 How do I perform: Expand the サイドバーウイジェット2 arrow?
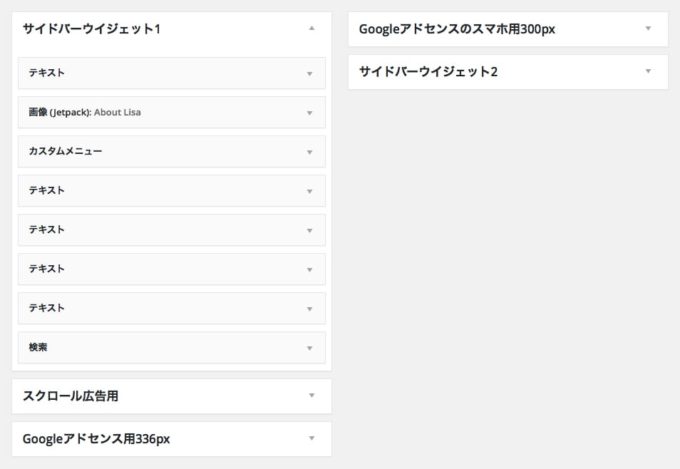(x=648, y=71)
